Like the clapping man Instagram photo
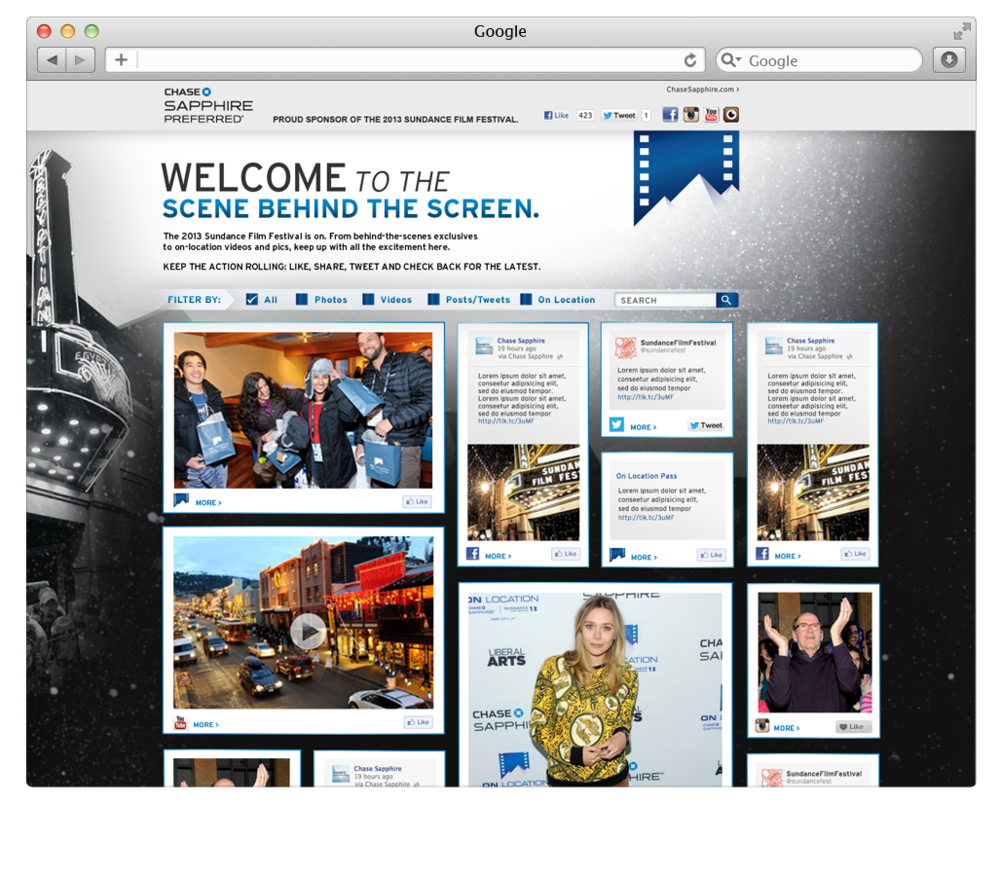1000x876 pixels. [853, 727]
